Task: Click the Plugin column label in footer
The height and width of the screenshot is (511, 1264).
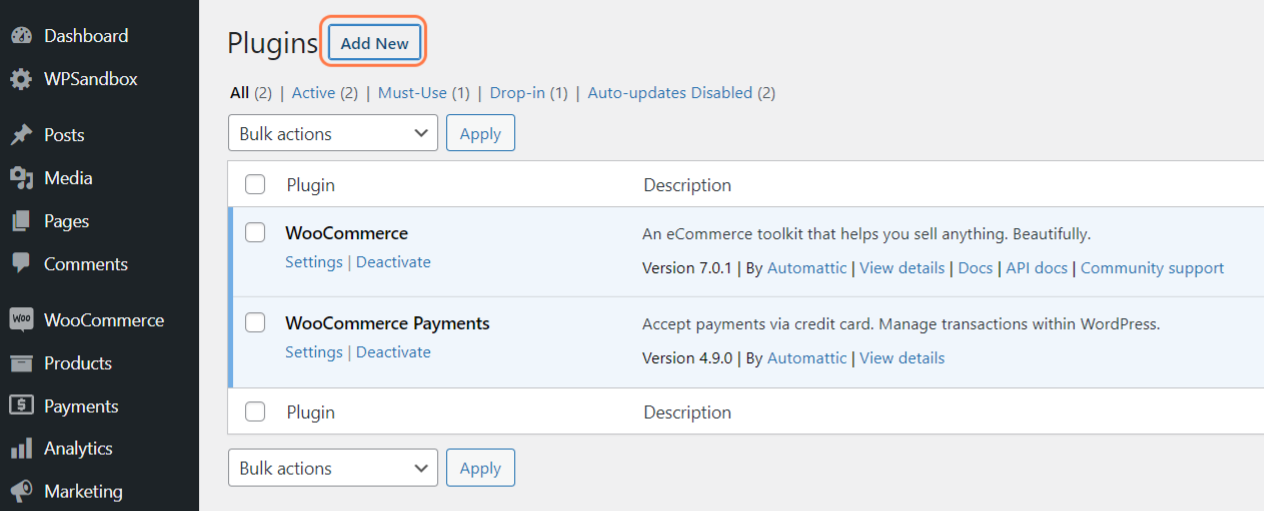Action: (311, 412)
